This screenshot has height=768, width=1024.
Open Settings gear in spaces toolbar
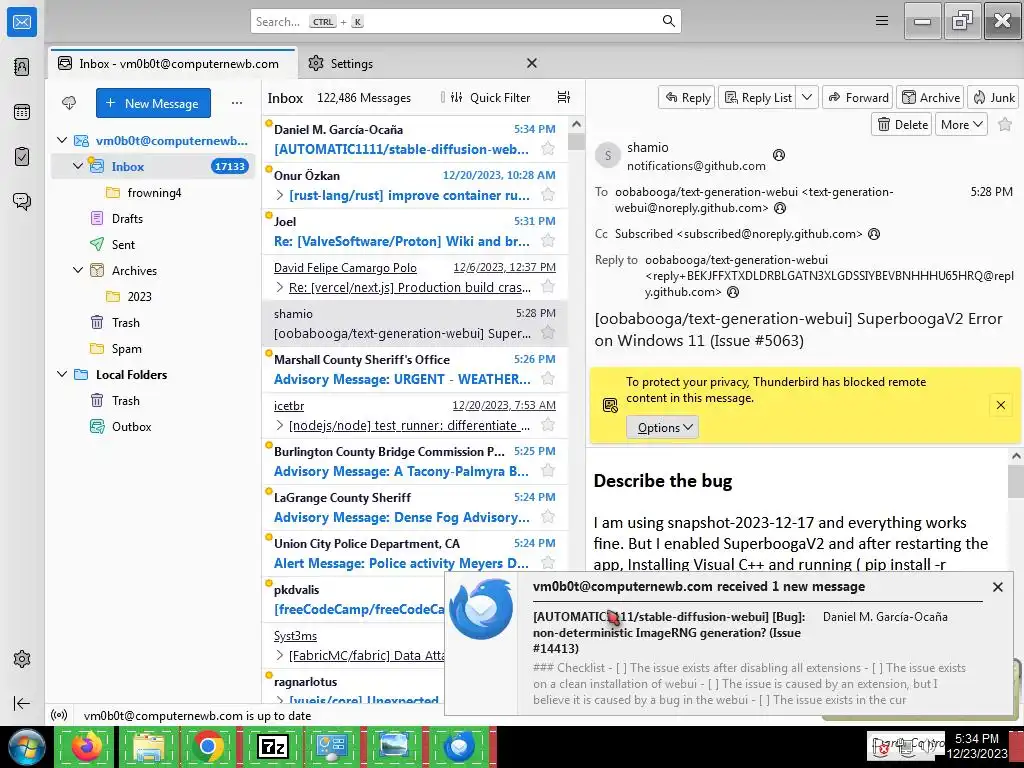click(x=22, y=659)
